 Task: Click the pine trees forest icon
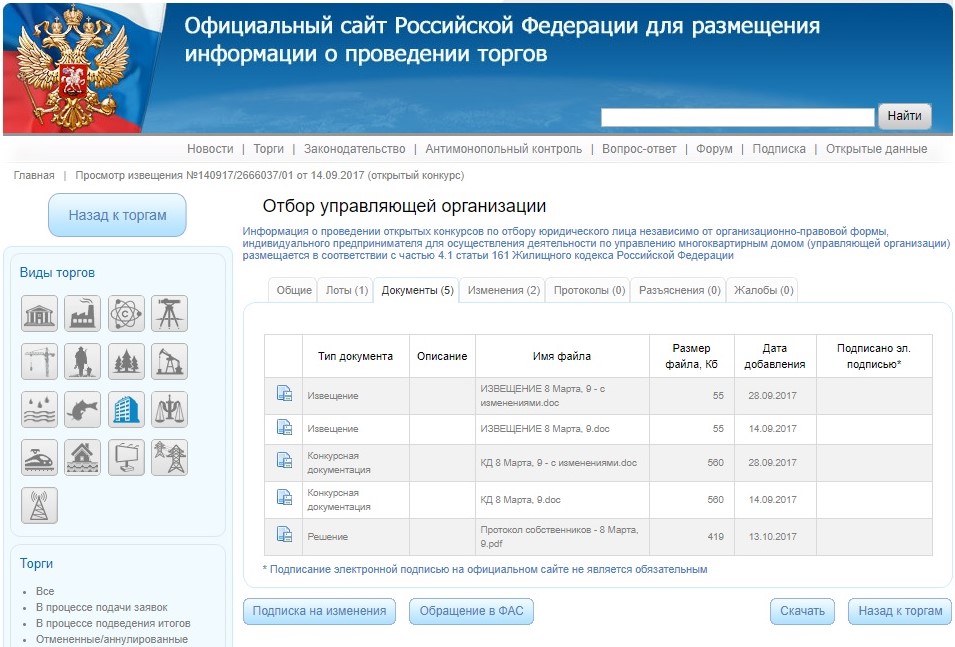click(126, 362)
